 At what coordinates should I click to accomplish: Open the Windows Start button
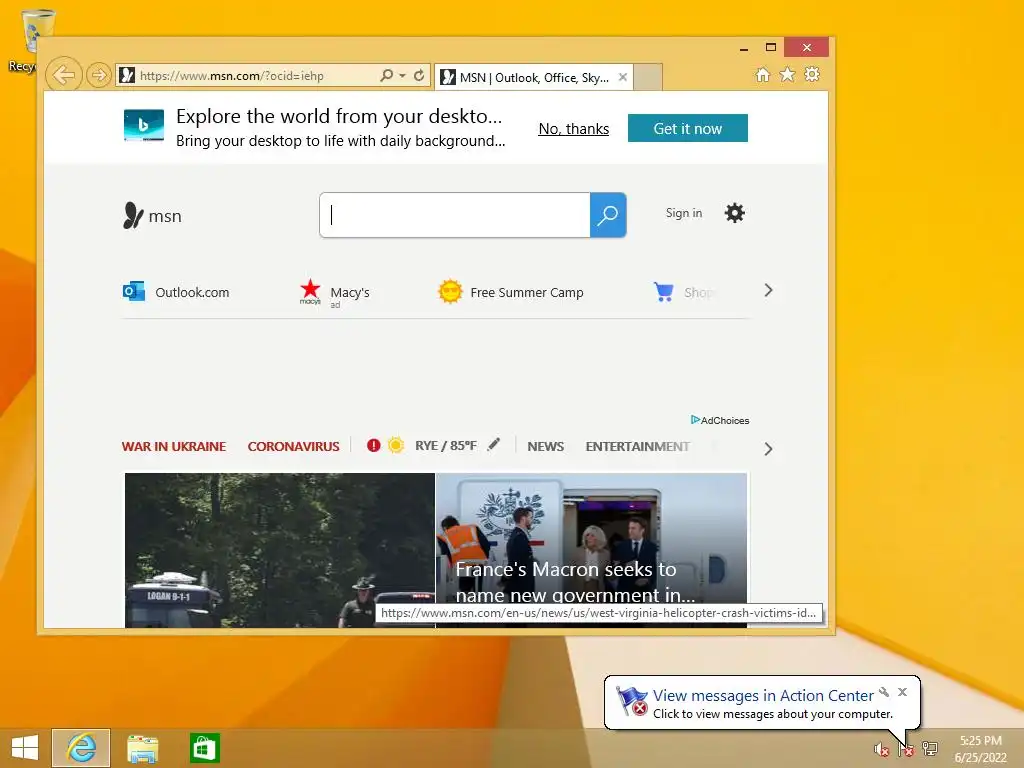(24, 748)
